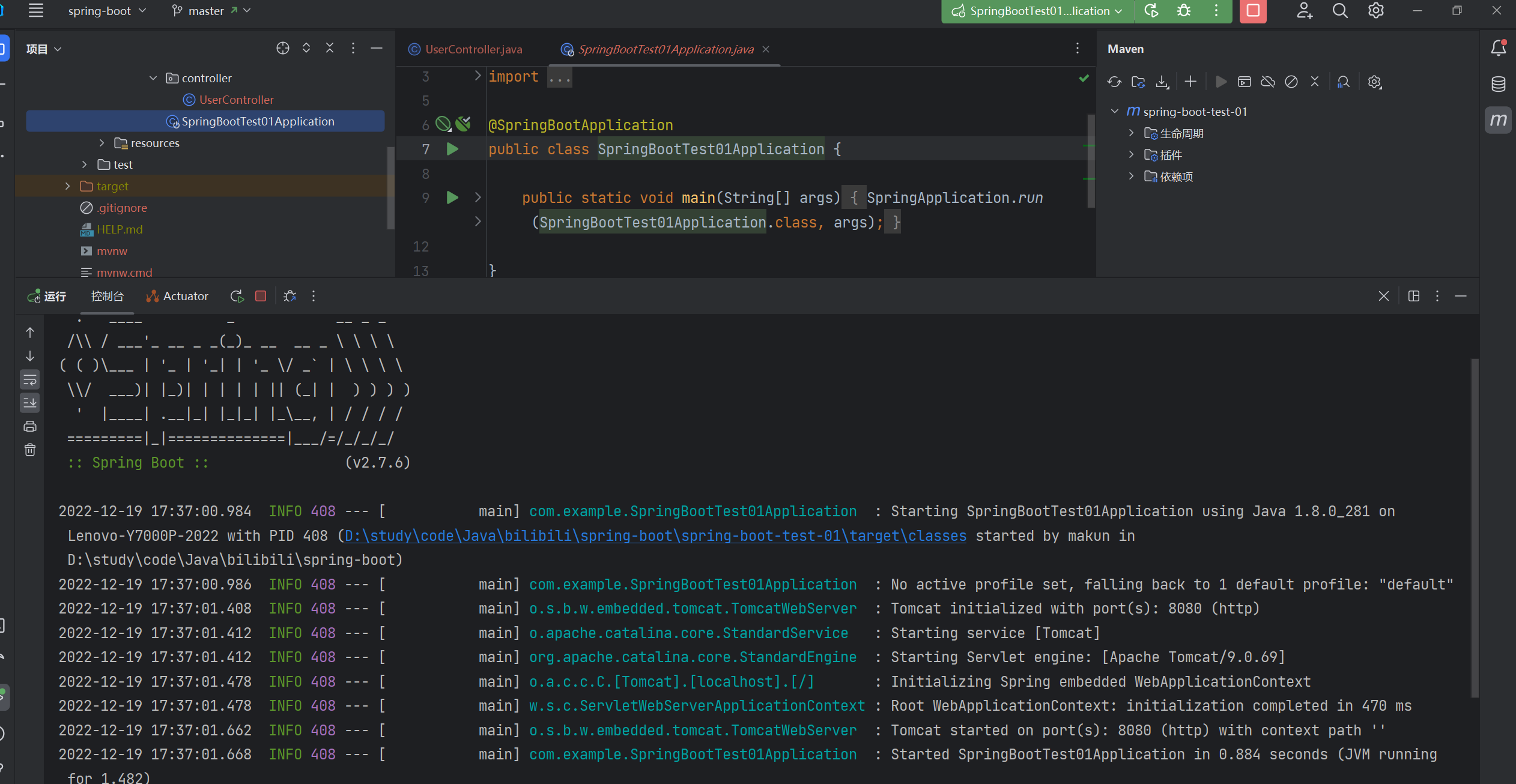This screenshot has width=1516, height=784.
Task: Rerun the application from the top toolbar
Action: 1151,11
